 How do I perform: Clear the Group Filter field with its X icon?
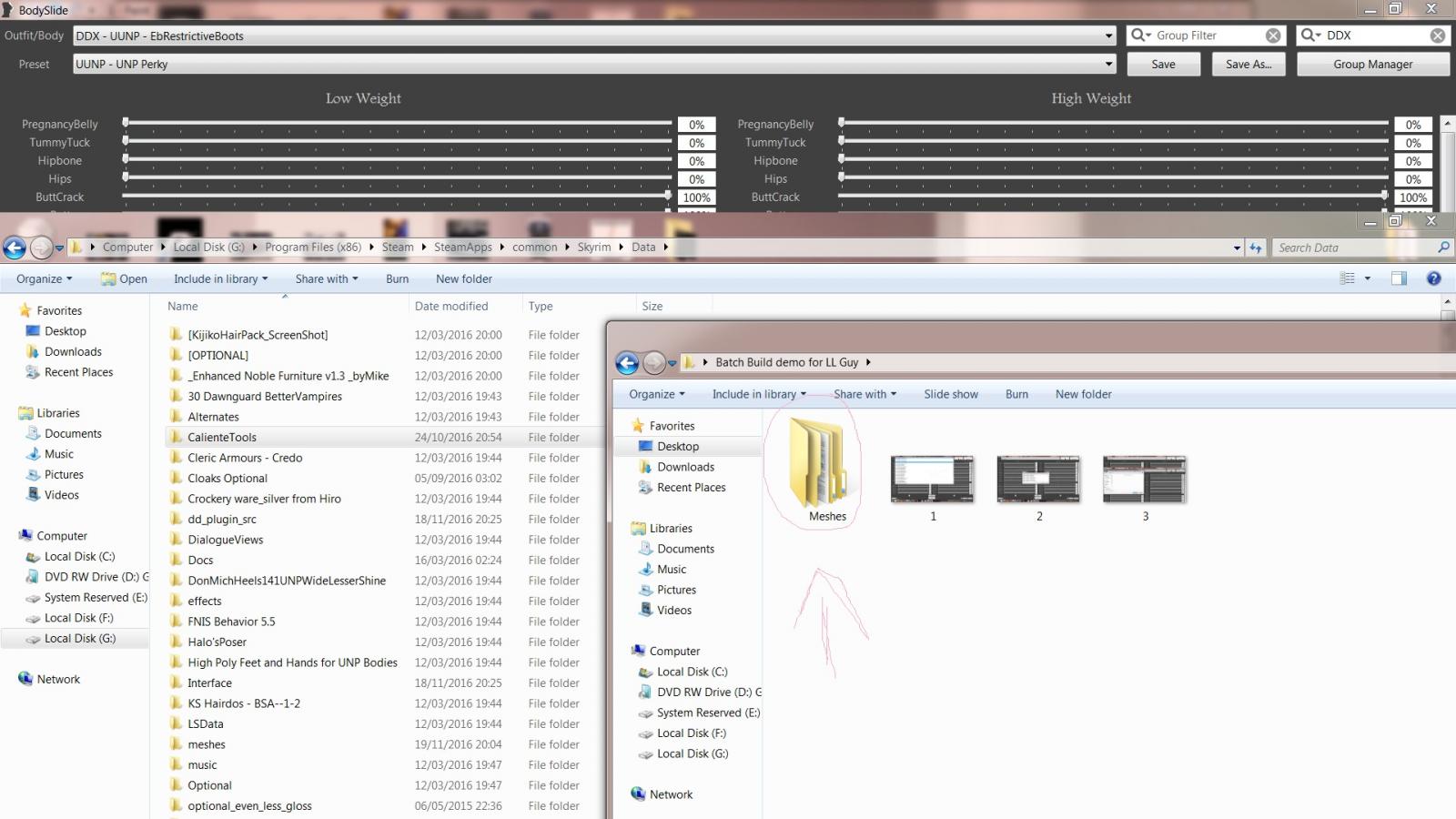tap(1272, 35)
